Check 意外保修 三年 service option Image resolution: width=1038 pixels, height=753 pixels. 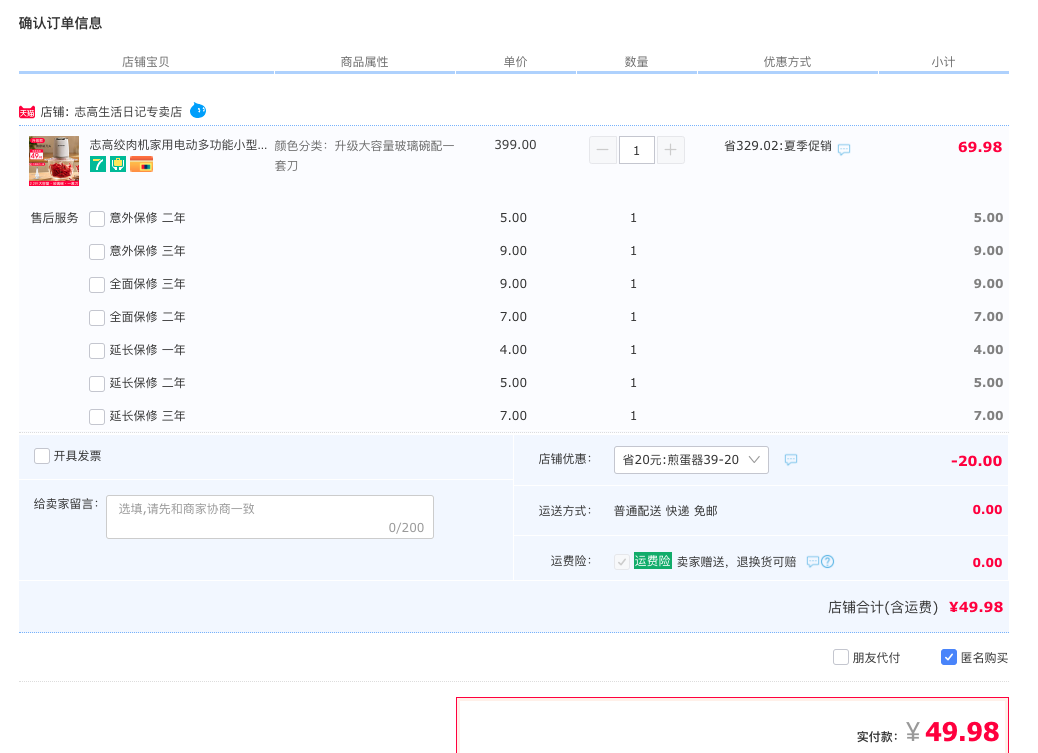tap(97, 252)
